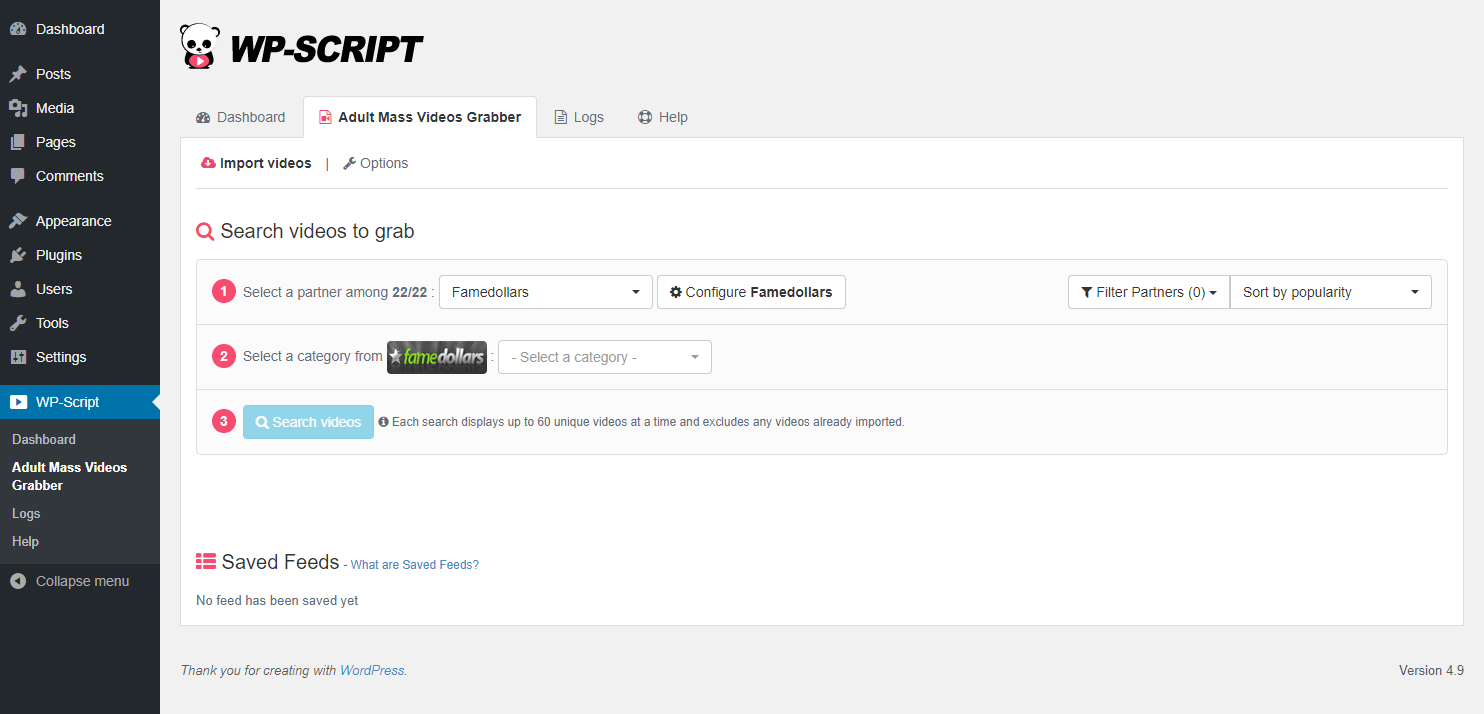Click the Posts pin icon in sidebar

[x=18, y=74]
